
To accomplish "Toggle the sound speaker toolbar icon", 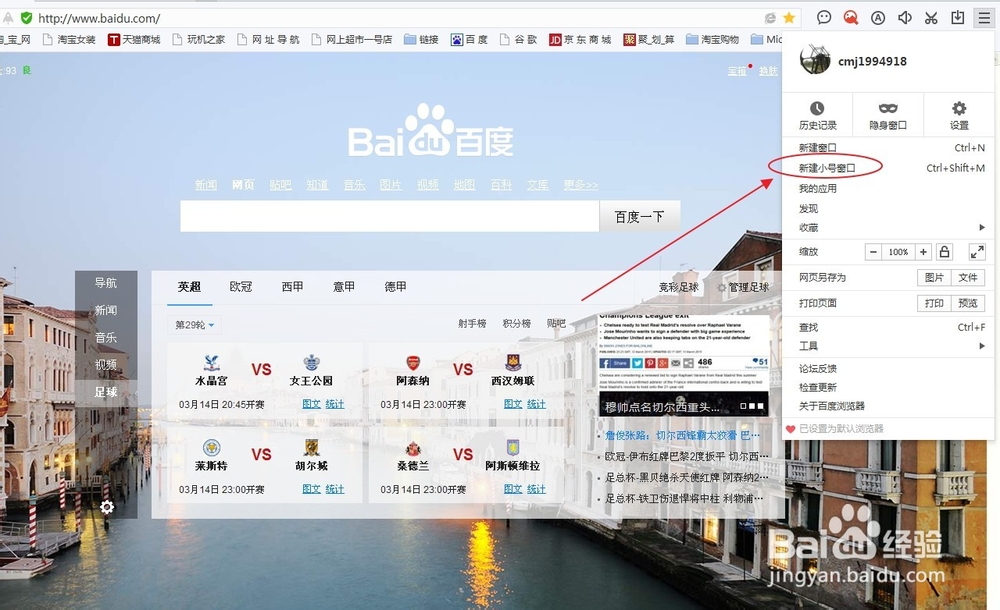I will (904, 18).
